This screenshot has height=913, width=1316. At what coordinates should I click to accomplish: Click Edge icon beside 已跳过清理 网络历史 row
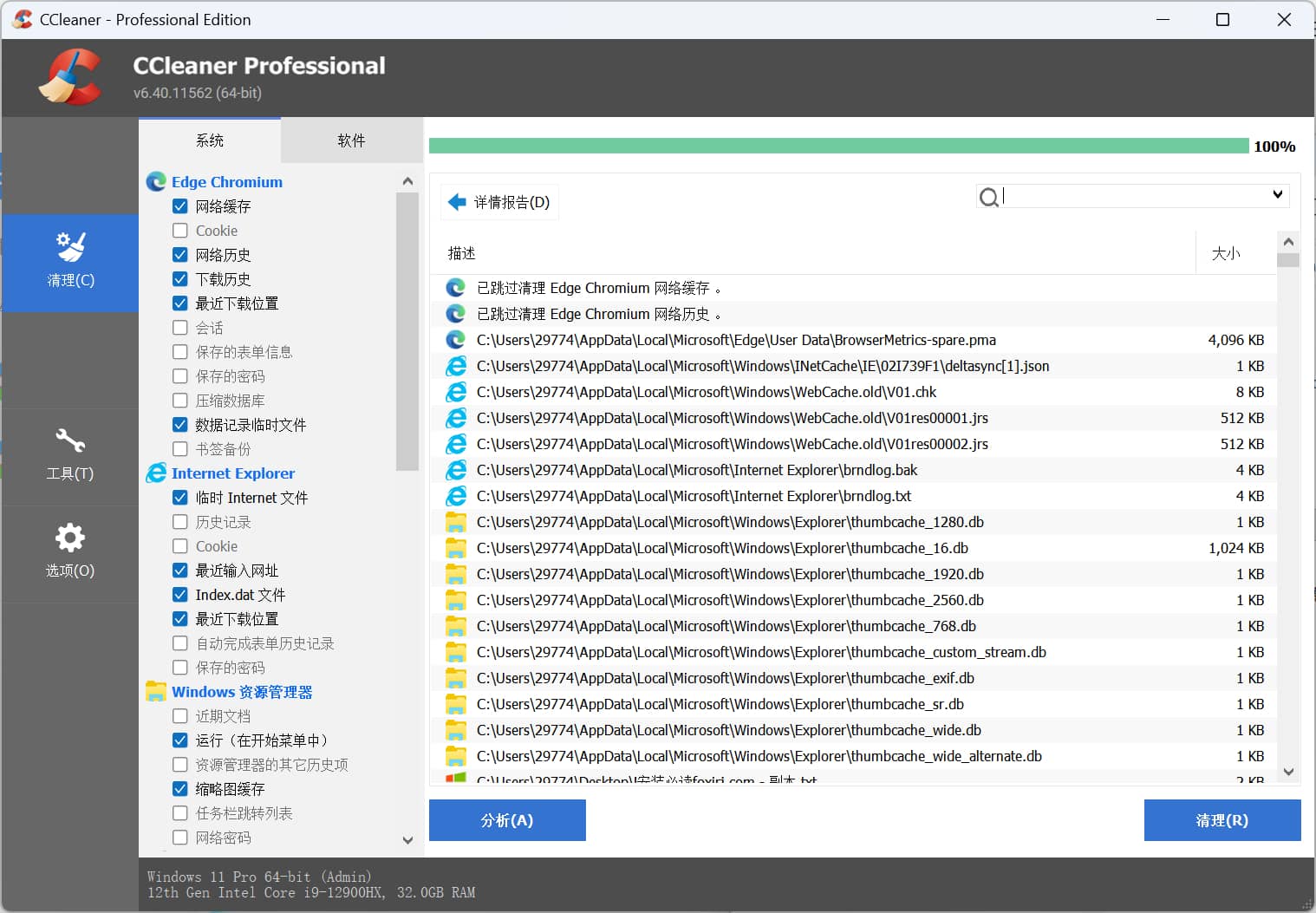coord(456,314)
